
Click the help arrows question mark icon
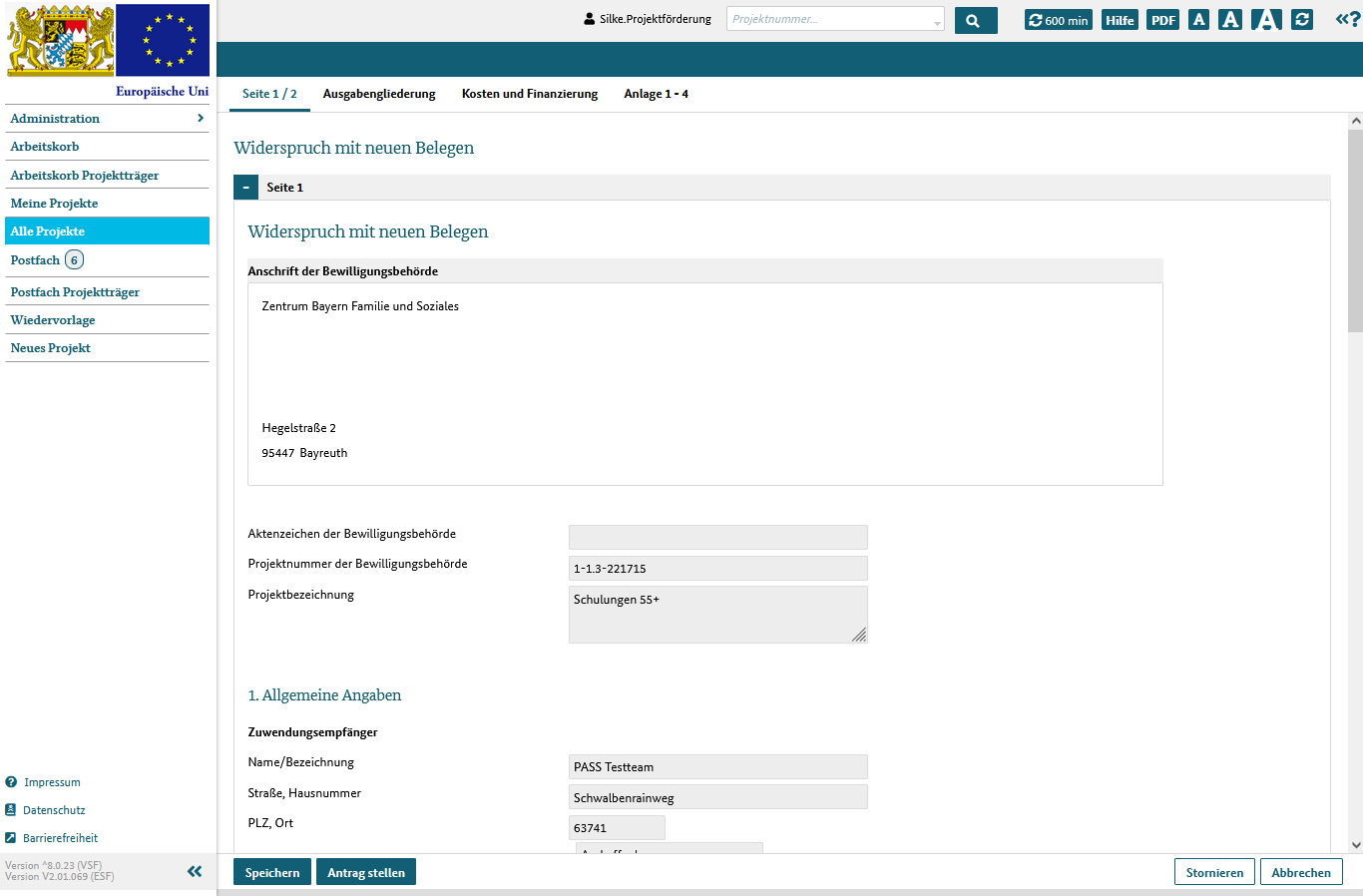[x=1348, y=19]
